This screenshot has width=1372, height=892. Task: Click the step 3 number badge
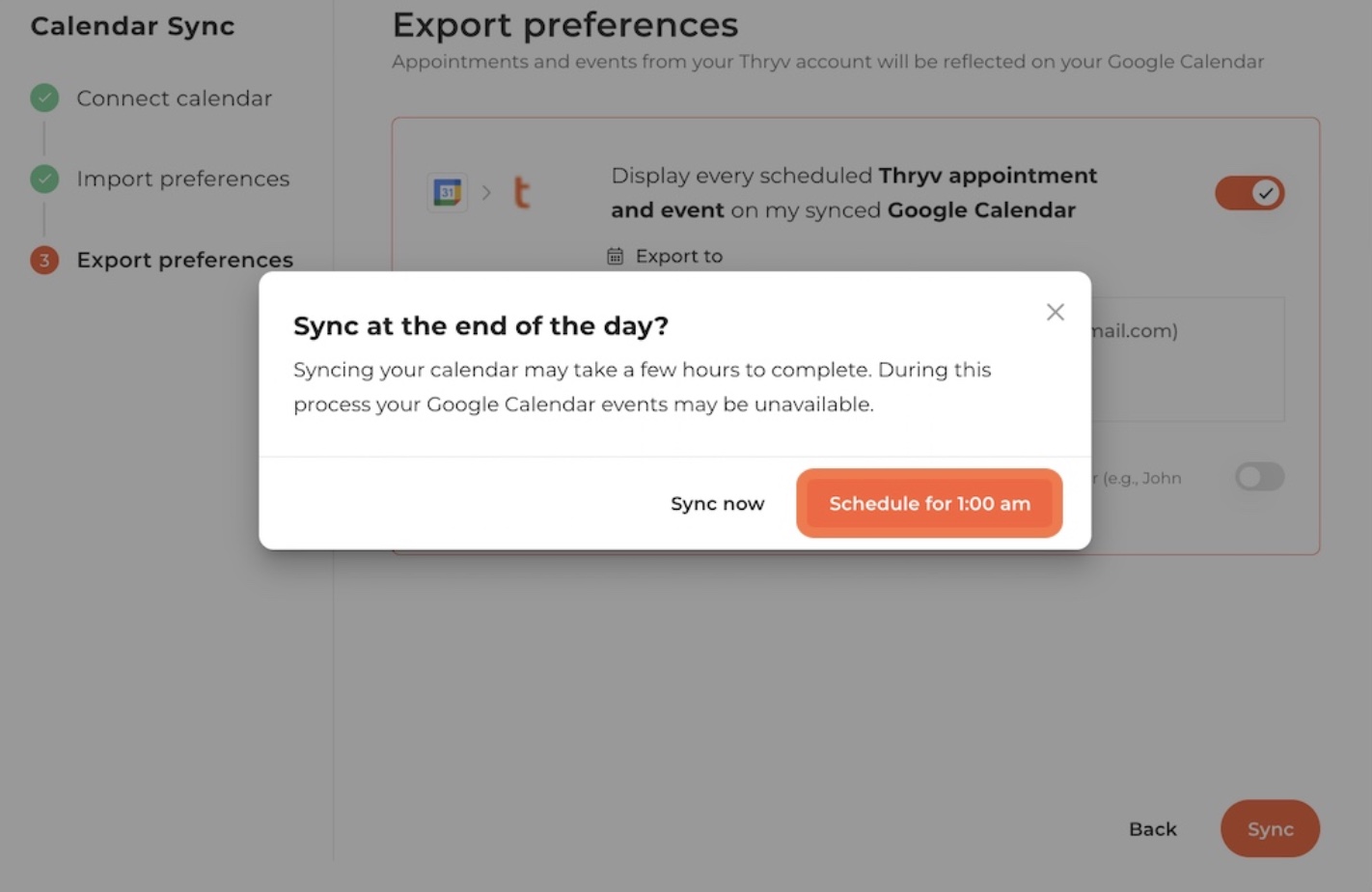(x=44, y=260)
